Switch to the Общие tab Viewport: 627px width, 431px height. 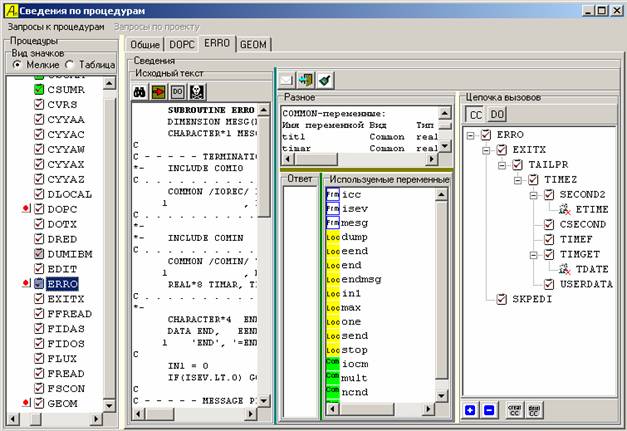[145, 44]
